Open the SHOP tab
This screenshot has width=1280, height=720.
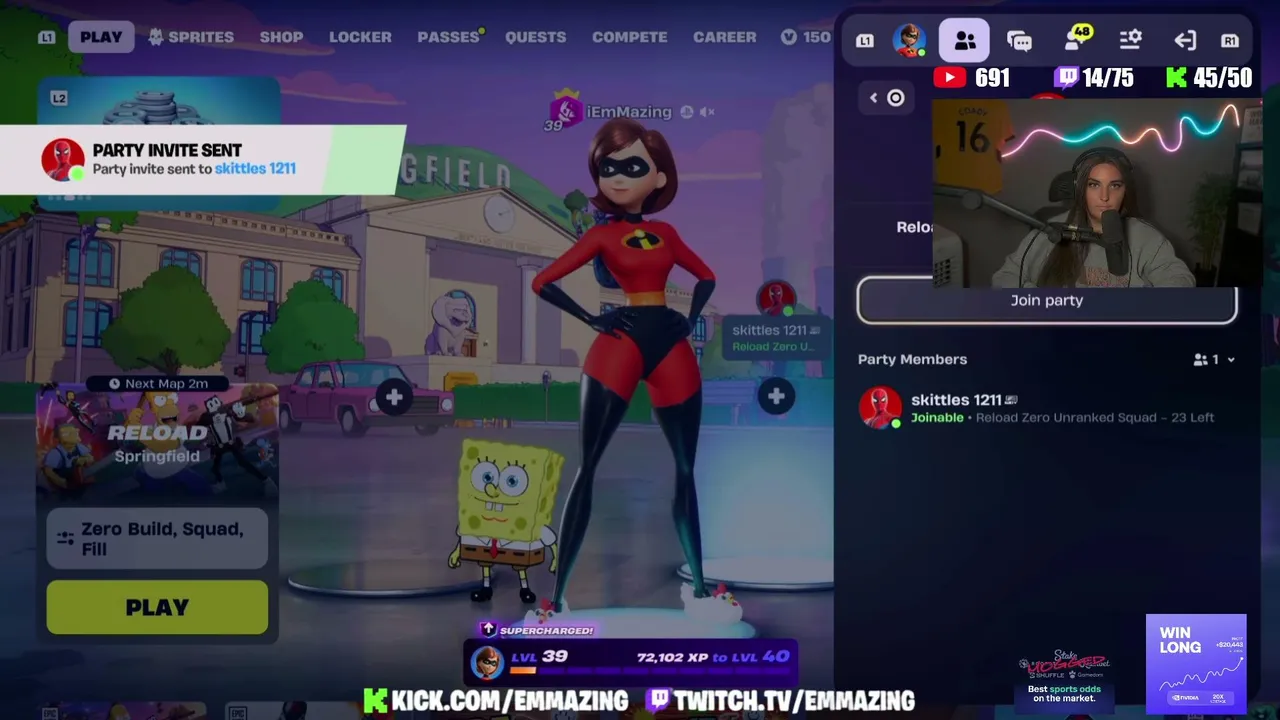pos(282,37)
